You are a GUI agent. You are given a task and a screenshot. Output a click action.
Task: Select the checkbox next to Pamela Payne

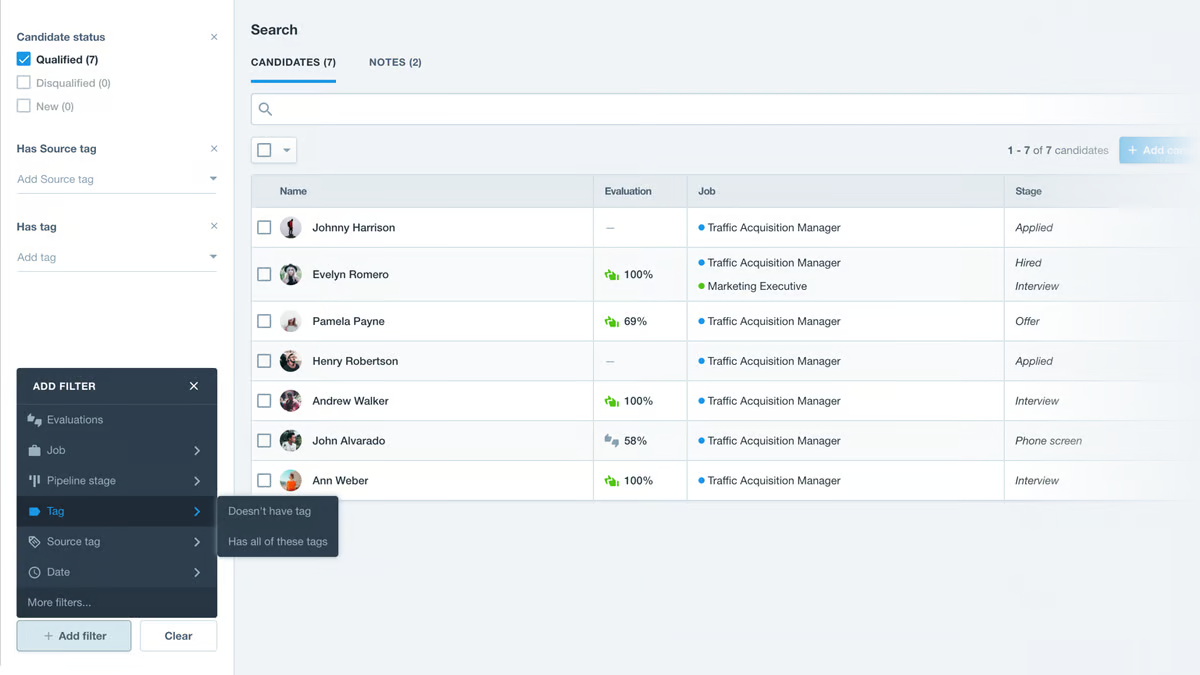tap(264, 321)
